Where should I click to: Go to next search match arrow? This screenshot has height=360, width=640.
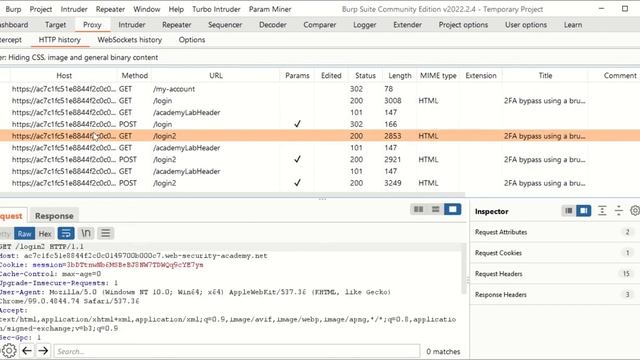43,351
